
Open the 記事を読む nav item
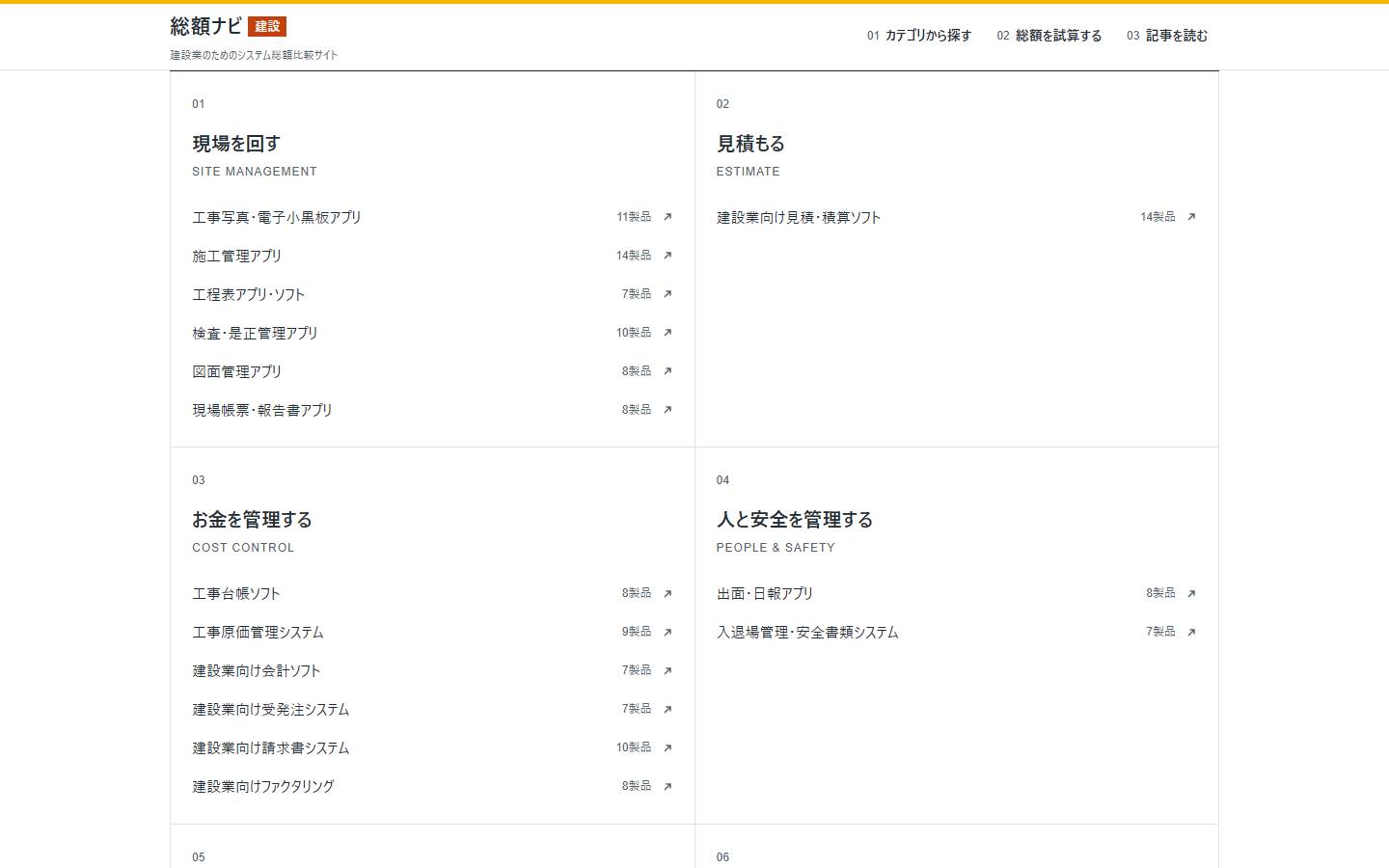click(1167, 36)
